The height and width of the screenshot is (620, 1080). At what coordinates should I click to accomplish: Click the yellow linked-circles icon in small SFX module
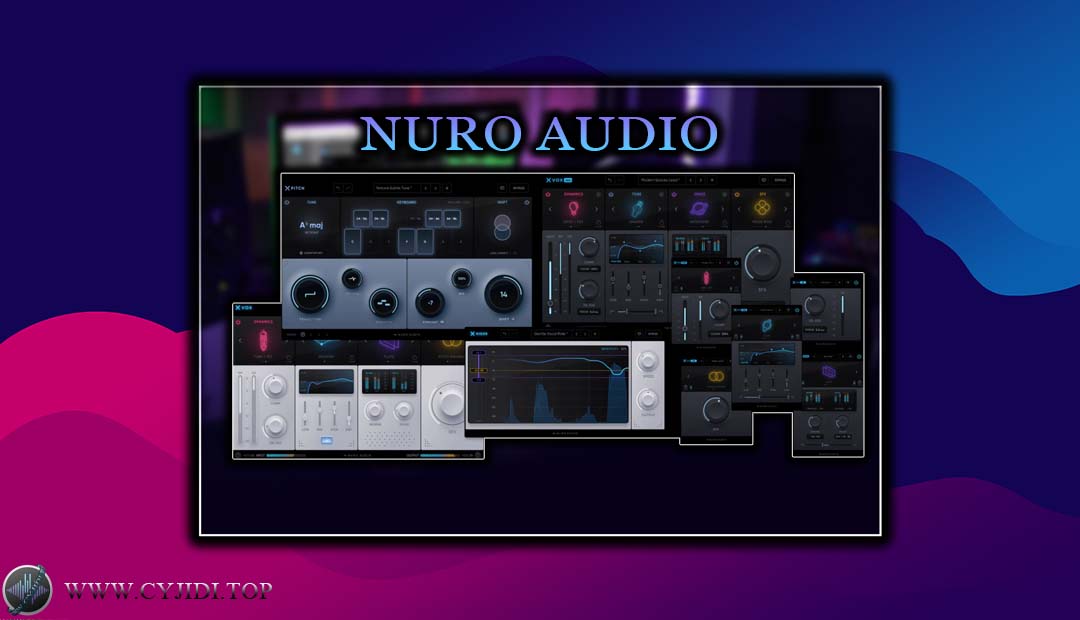[x=716, y=376]
